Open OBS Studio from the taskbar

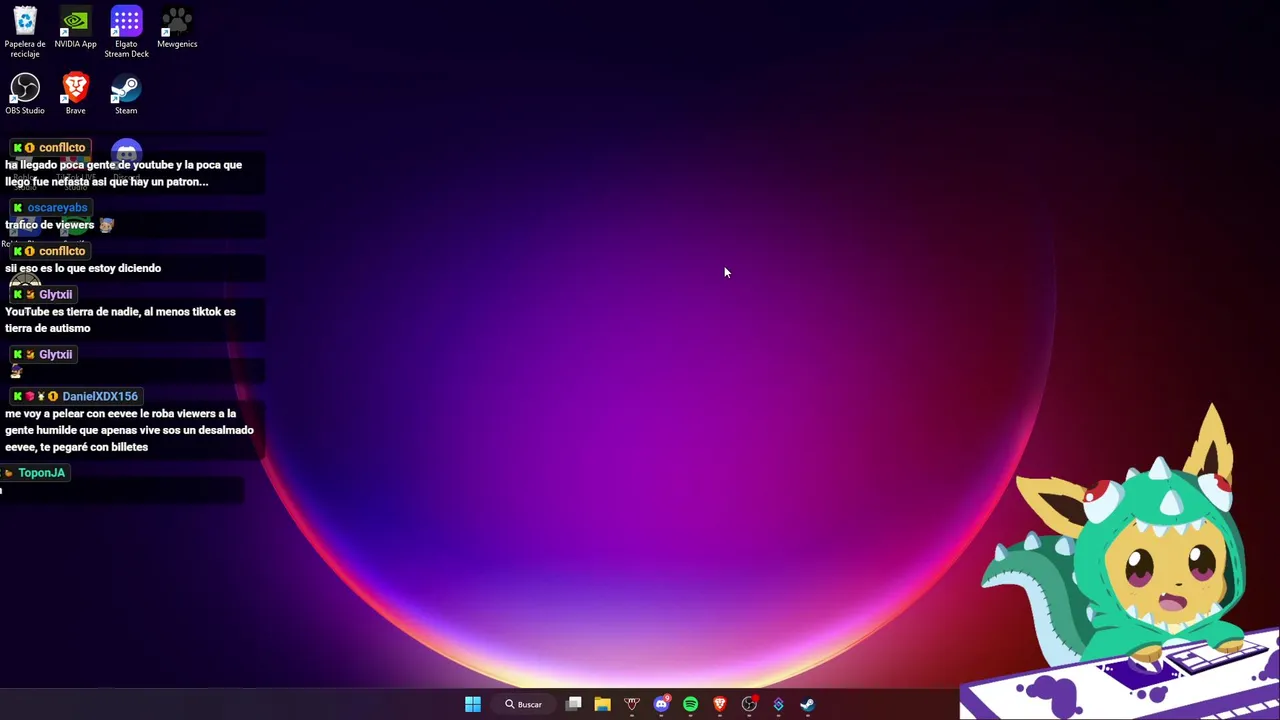pos(749,704)
